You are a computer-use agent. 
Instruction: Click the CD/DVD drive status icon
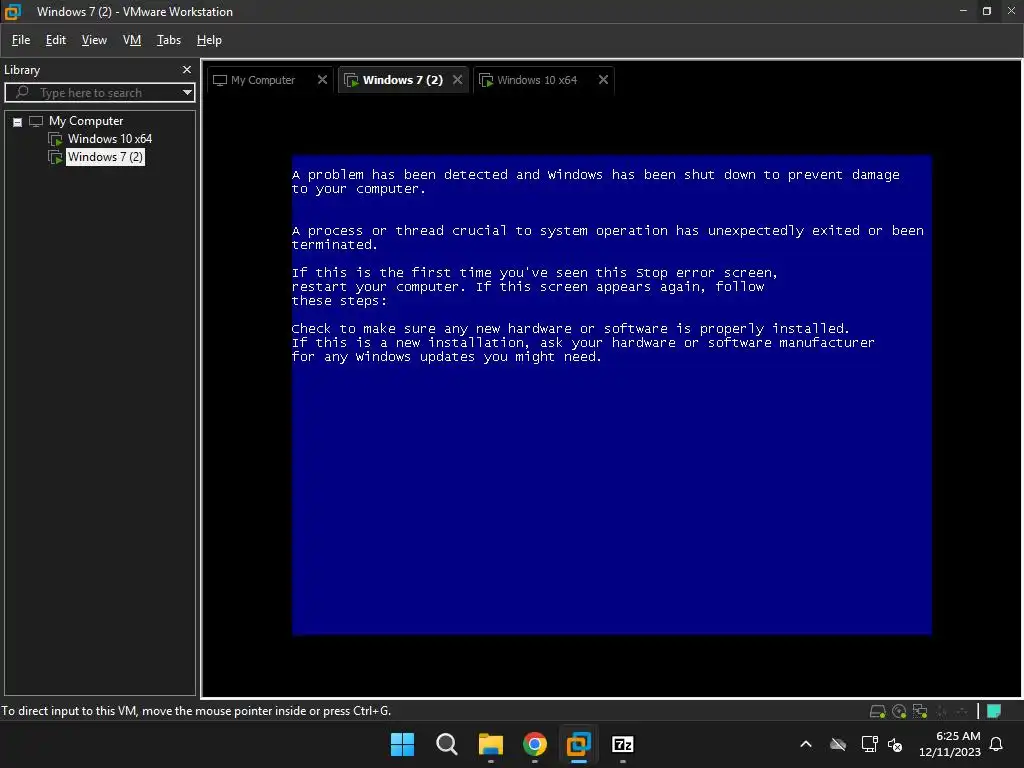point(899,711)
